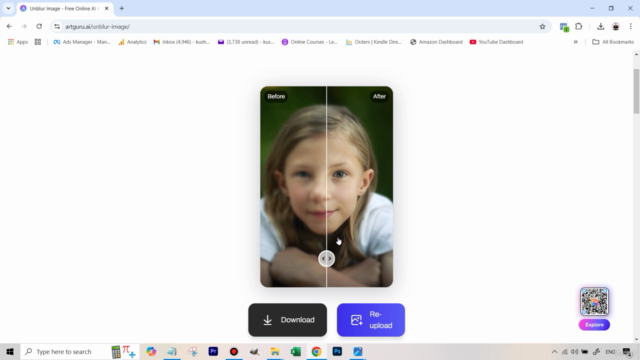Open the Orders Kindle Direct bookmark
640x360 pixels.
374,42
